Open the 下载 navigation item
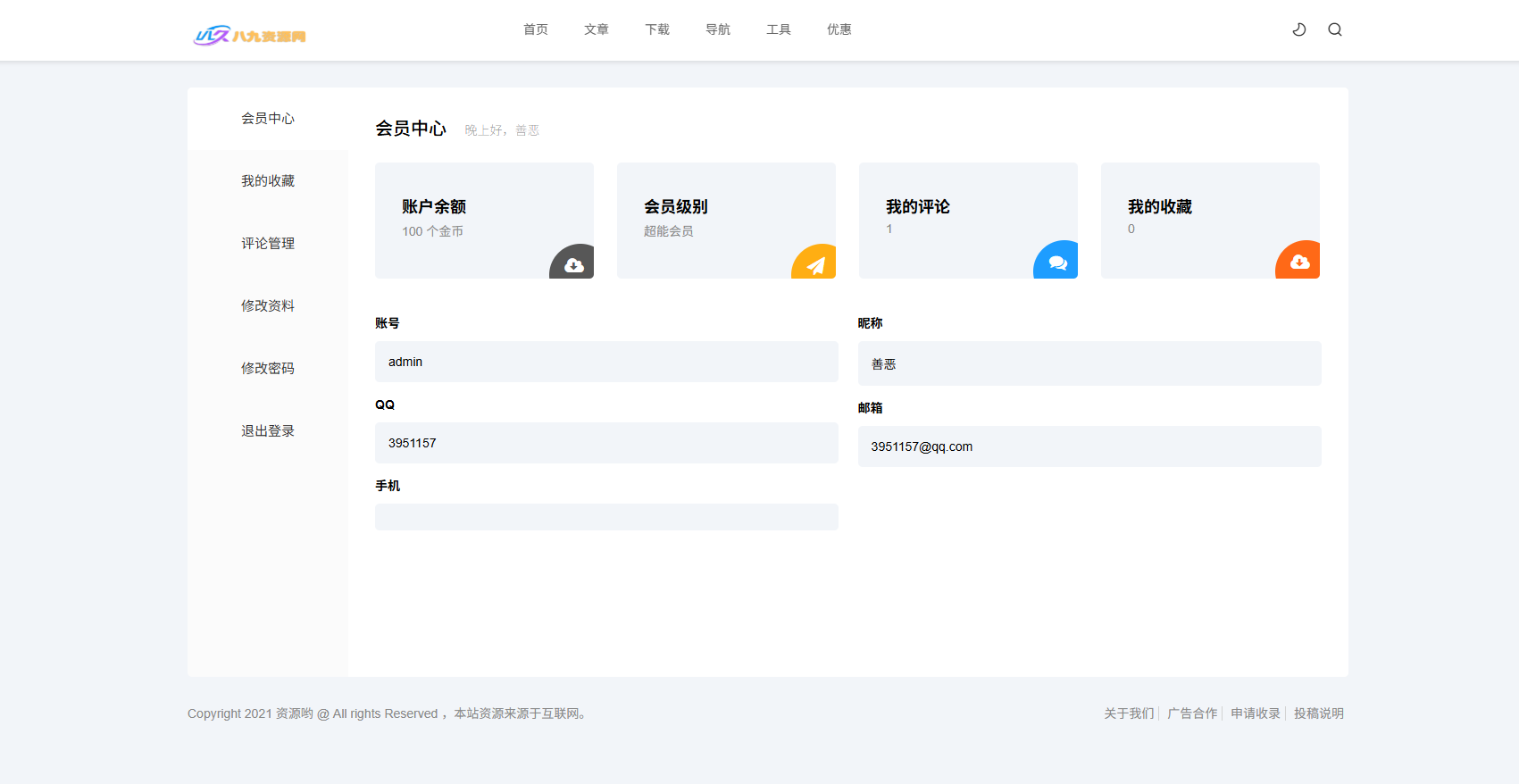The image size is (1519, 784). 657,29
